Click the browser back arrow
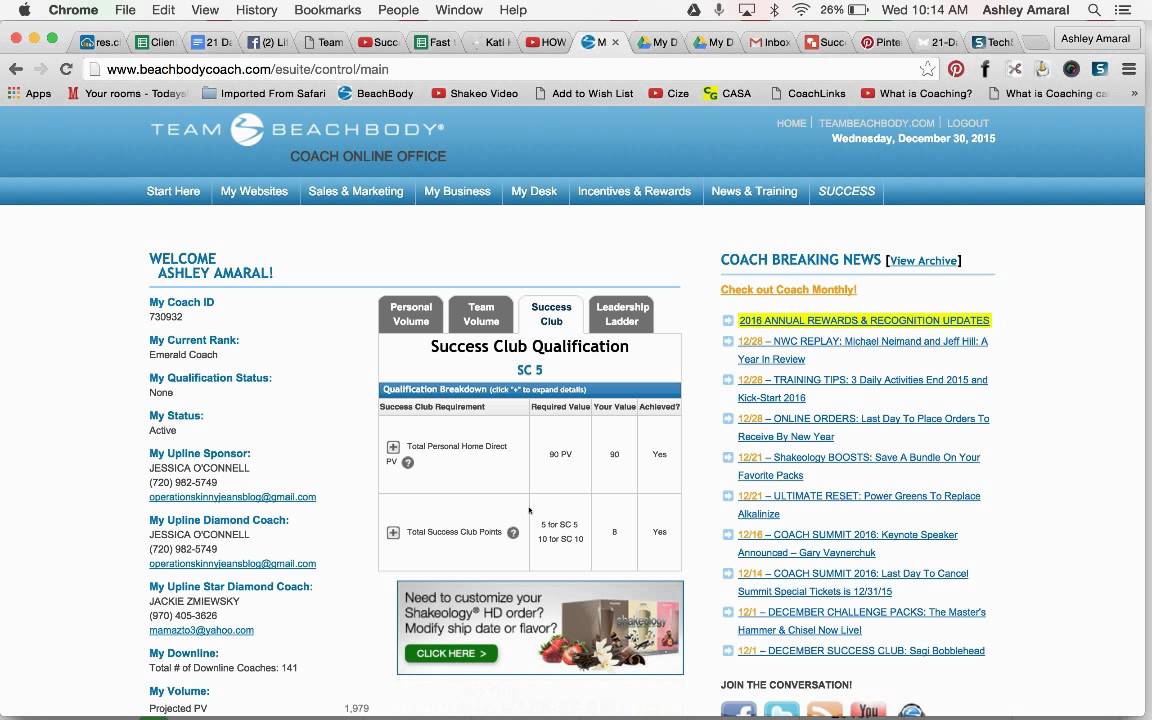This screenshot has height=720, width=1152. coord(15,69)
